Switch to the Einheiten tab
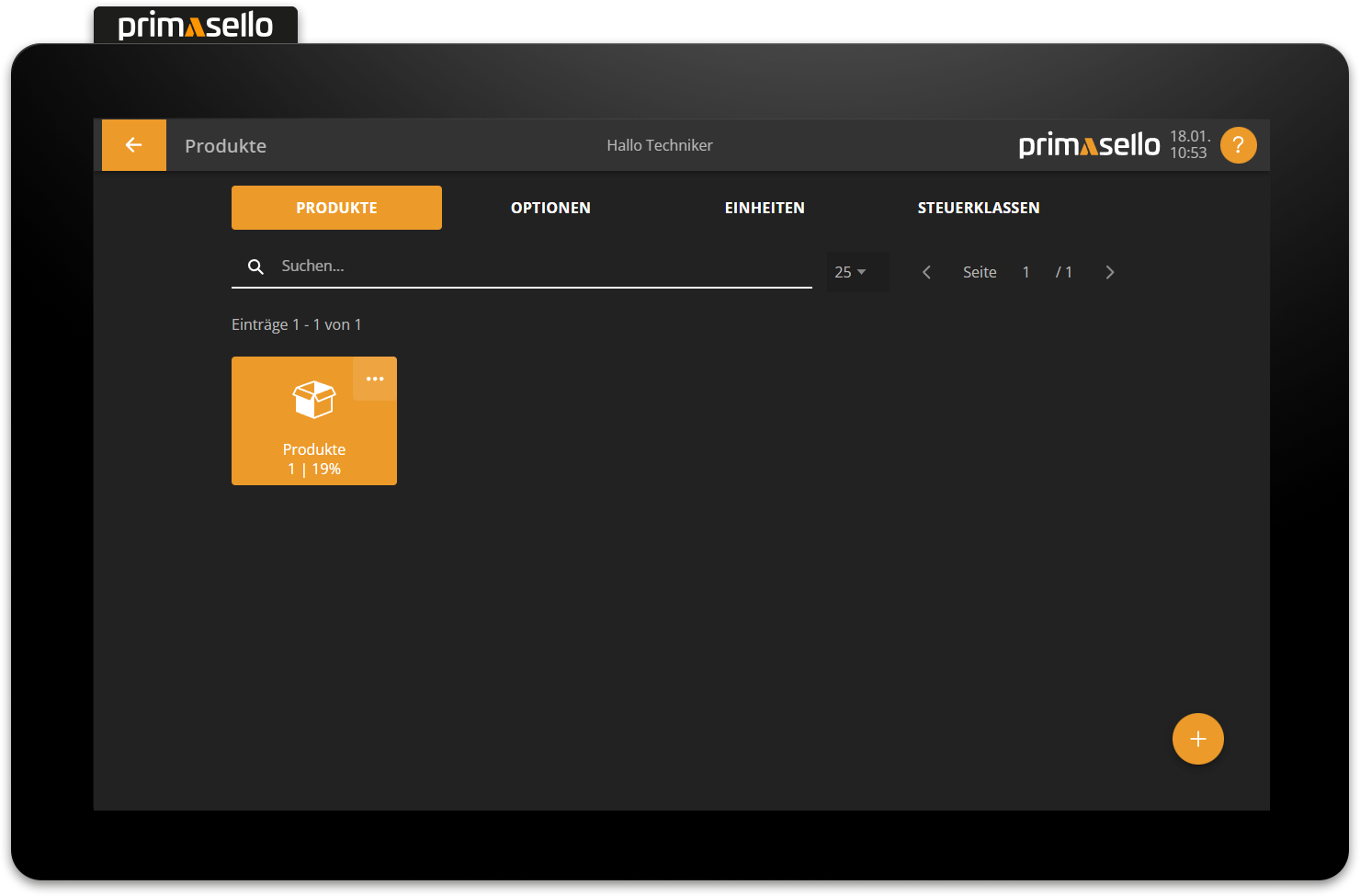 pos(765,208)
